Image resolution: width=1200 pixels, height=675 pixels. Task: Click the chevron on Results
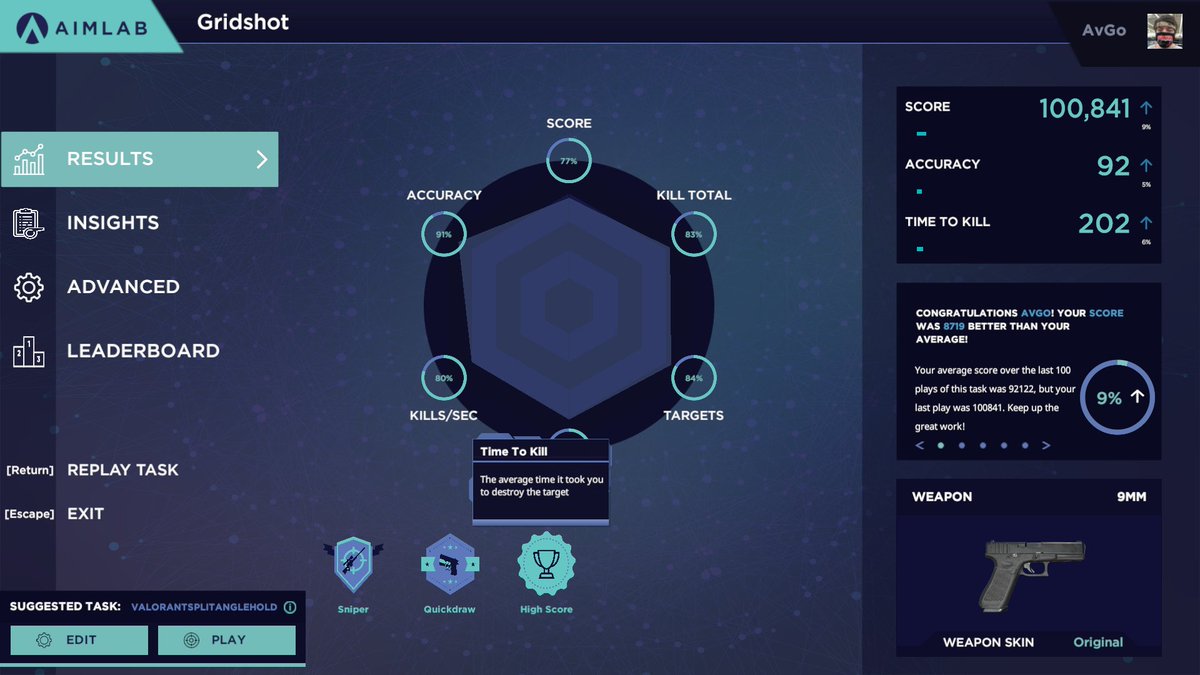point(262,159)
